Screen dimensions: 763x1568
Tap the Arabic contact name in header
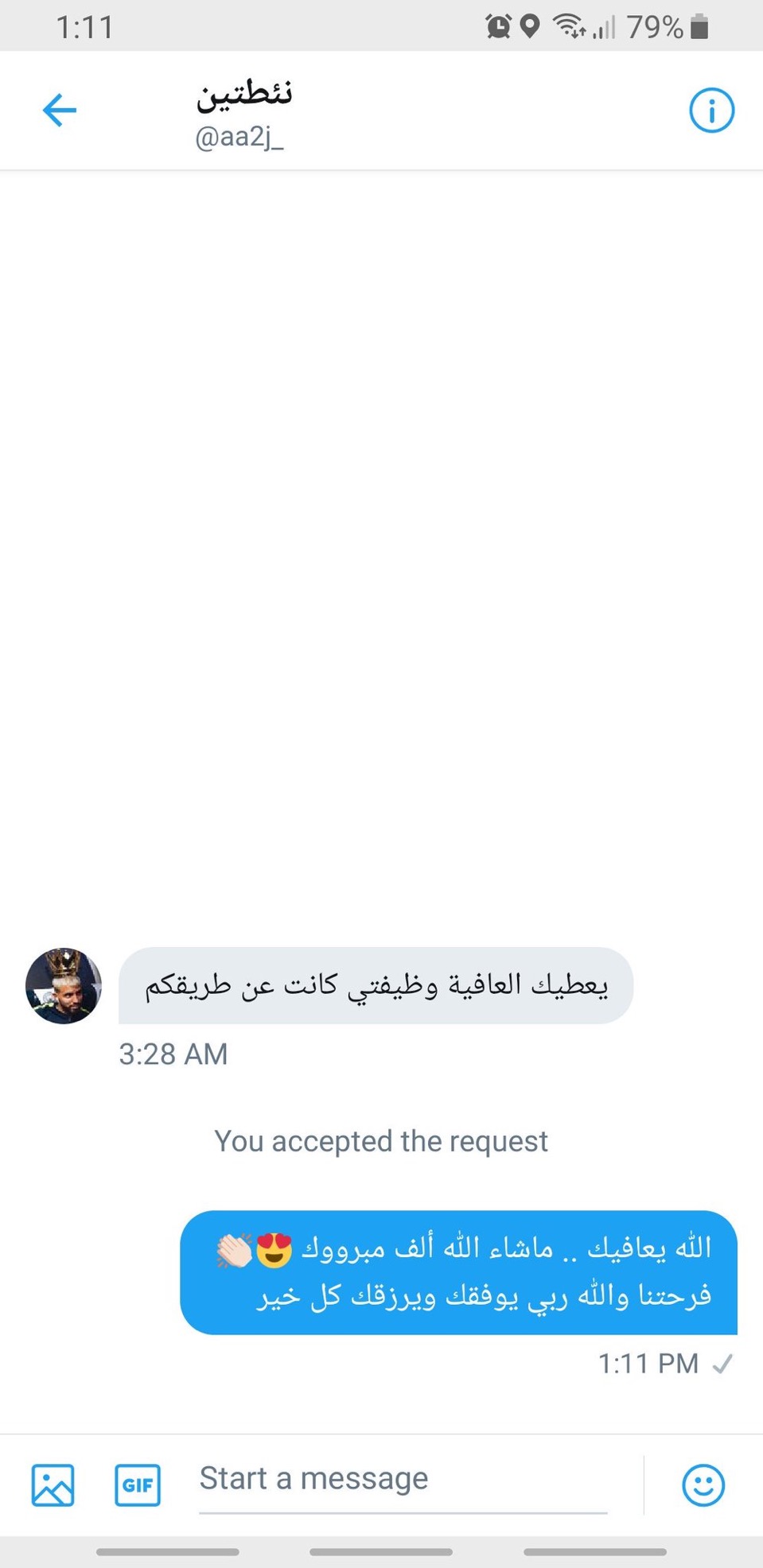pos(244,94)
